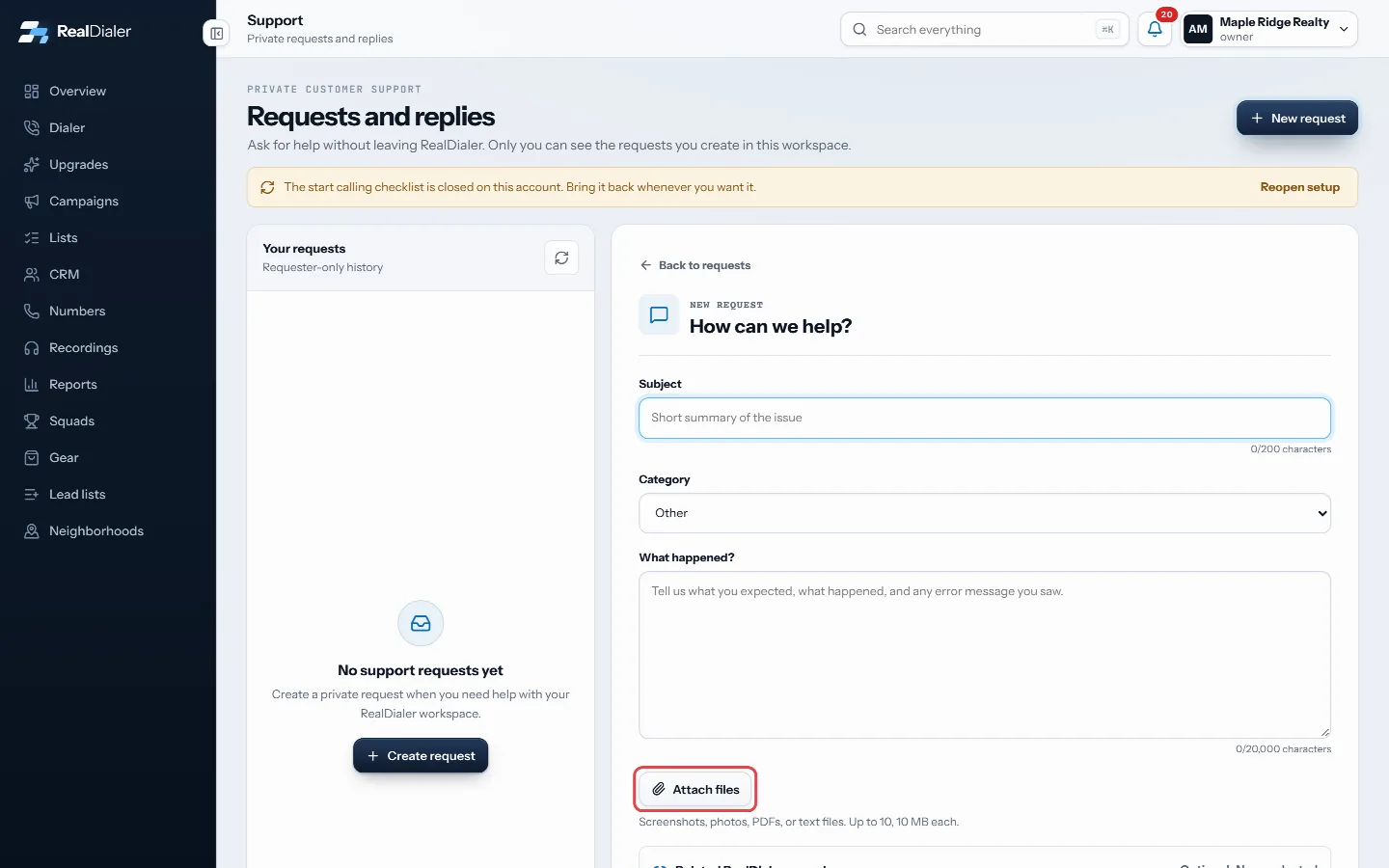Collapse the sidebar with the panel toggle icon
The width and height of the screenshot is (1389, 868).
pos(217,34)
